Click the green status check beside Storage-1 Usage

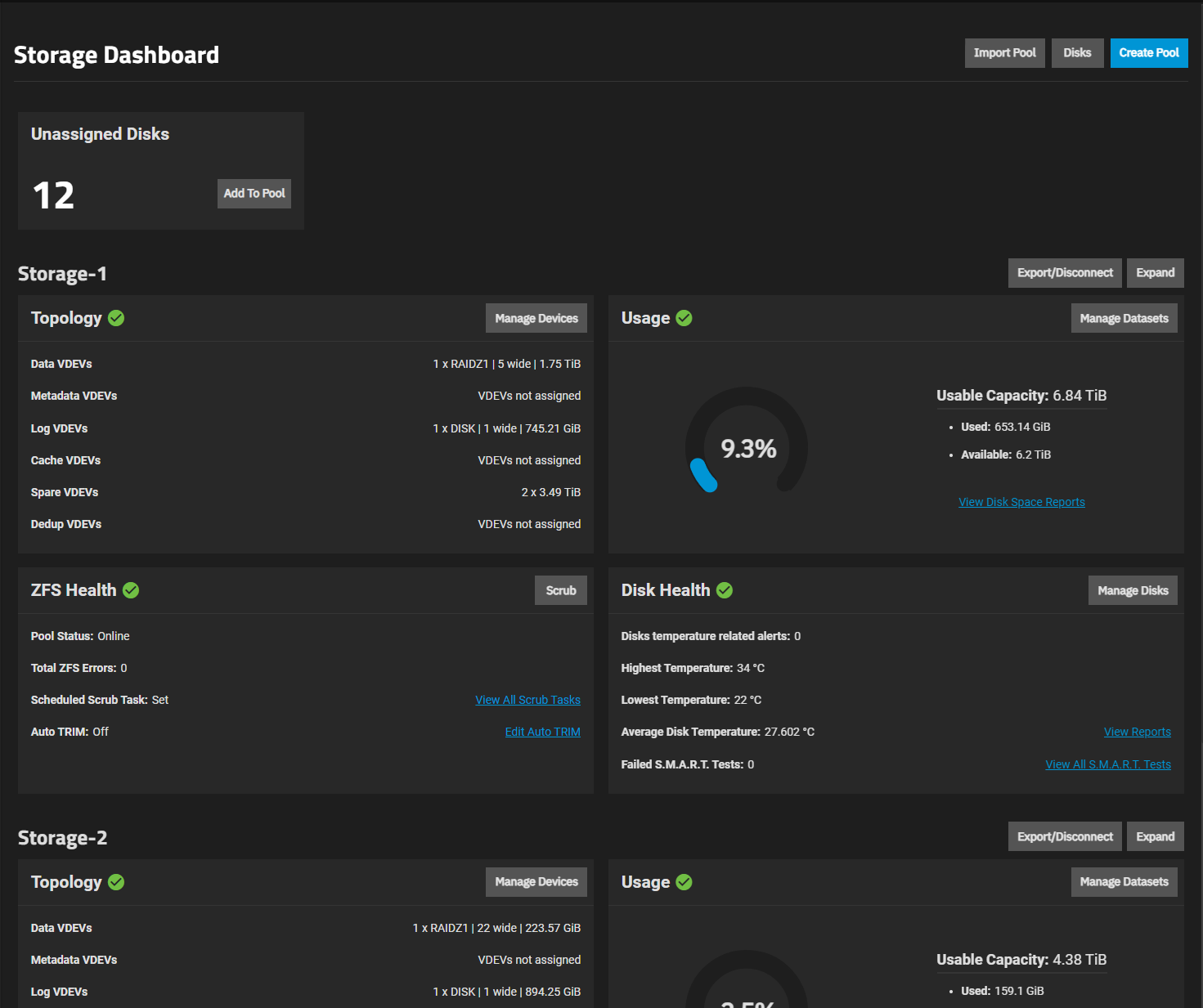point(685,318)
